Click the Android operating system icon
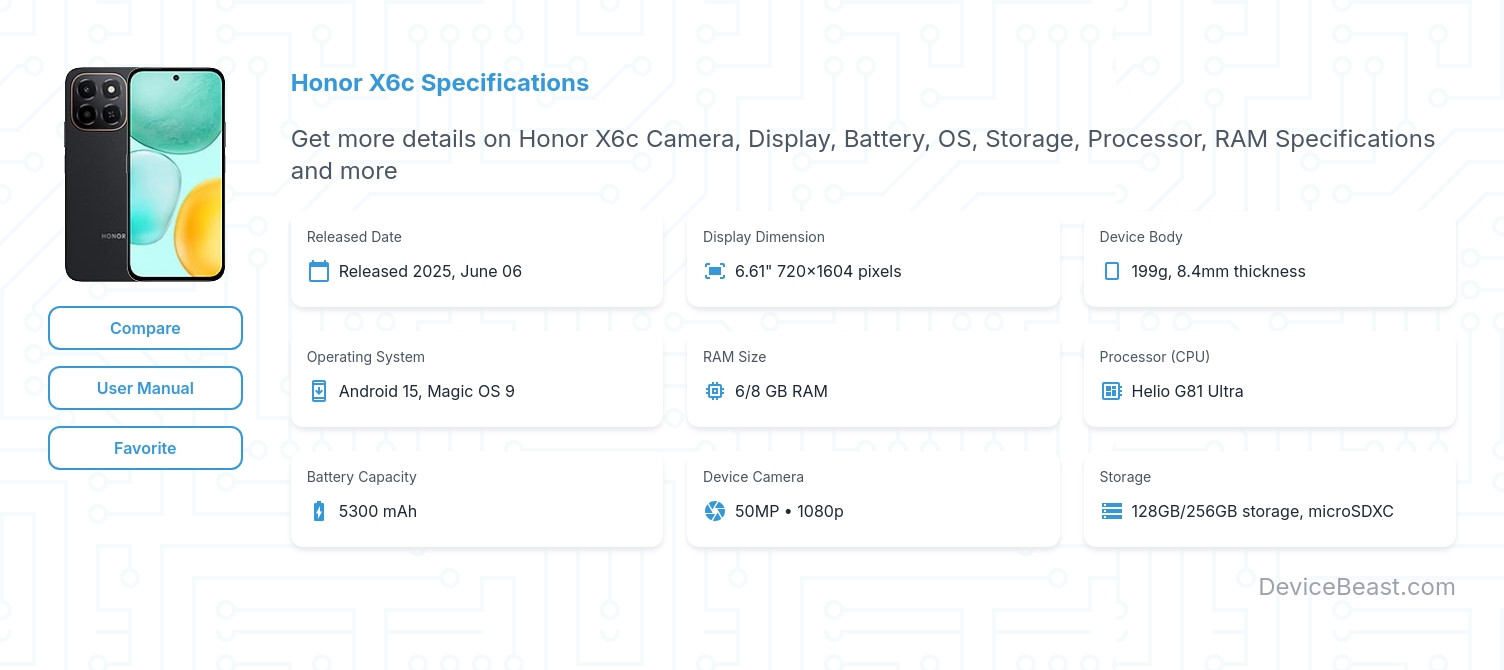The height and width of the screenshot is (670, 1504). click(319, 391)
